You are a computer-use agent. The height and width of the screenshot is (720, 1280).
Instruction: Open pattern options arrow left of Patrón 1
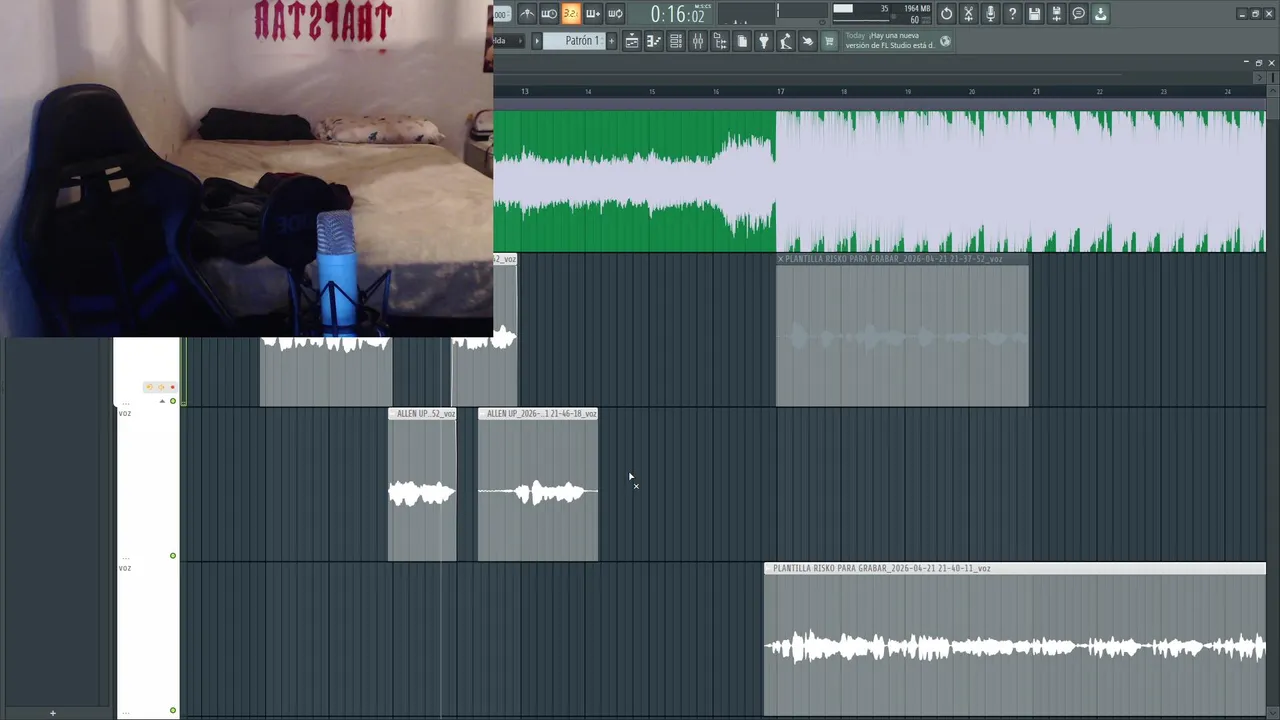click(x=537, y=41)
